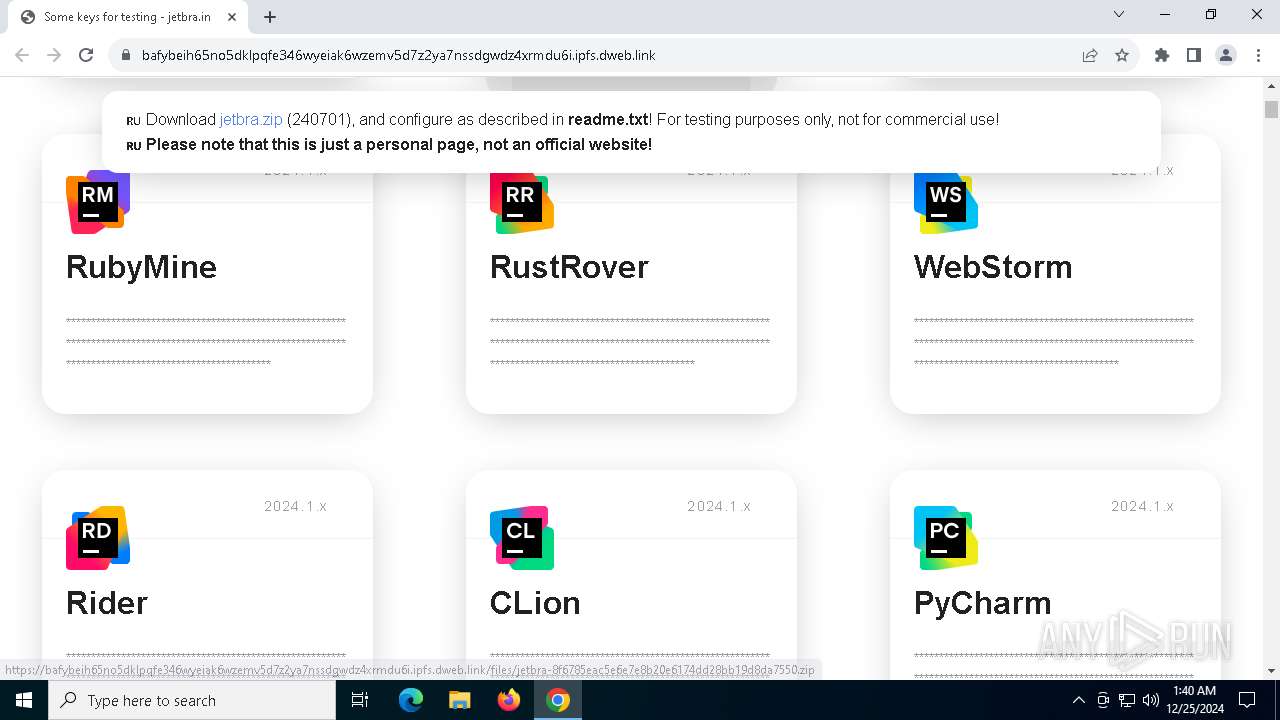Click Rider's 2024.1.x version label

[295, 506]
